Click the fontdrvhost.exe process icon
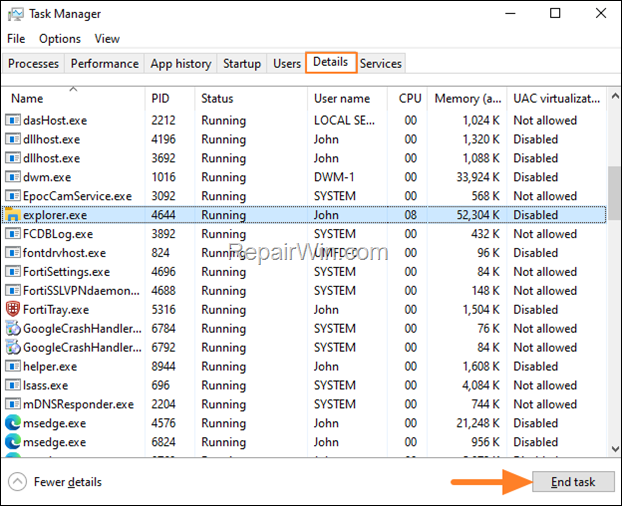This screenshot has width=622, height=506. [13, 253]
